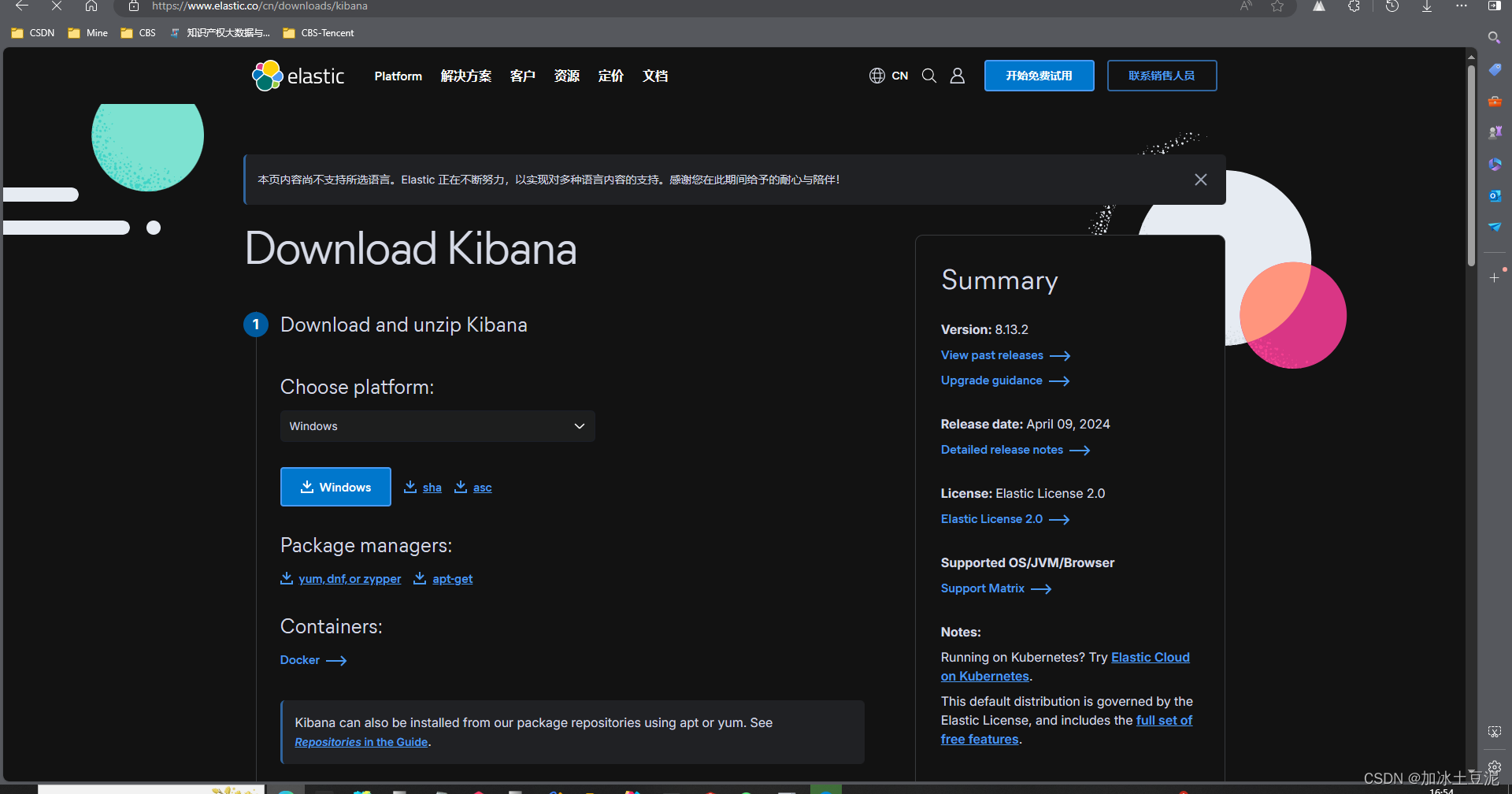Open the browser settings and more menu
The height and width of the screenshot is (794, 1512).
(x=1462, y=6)
